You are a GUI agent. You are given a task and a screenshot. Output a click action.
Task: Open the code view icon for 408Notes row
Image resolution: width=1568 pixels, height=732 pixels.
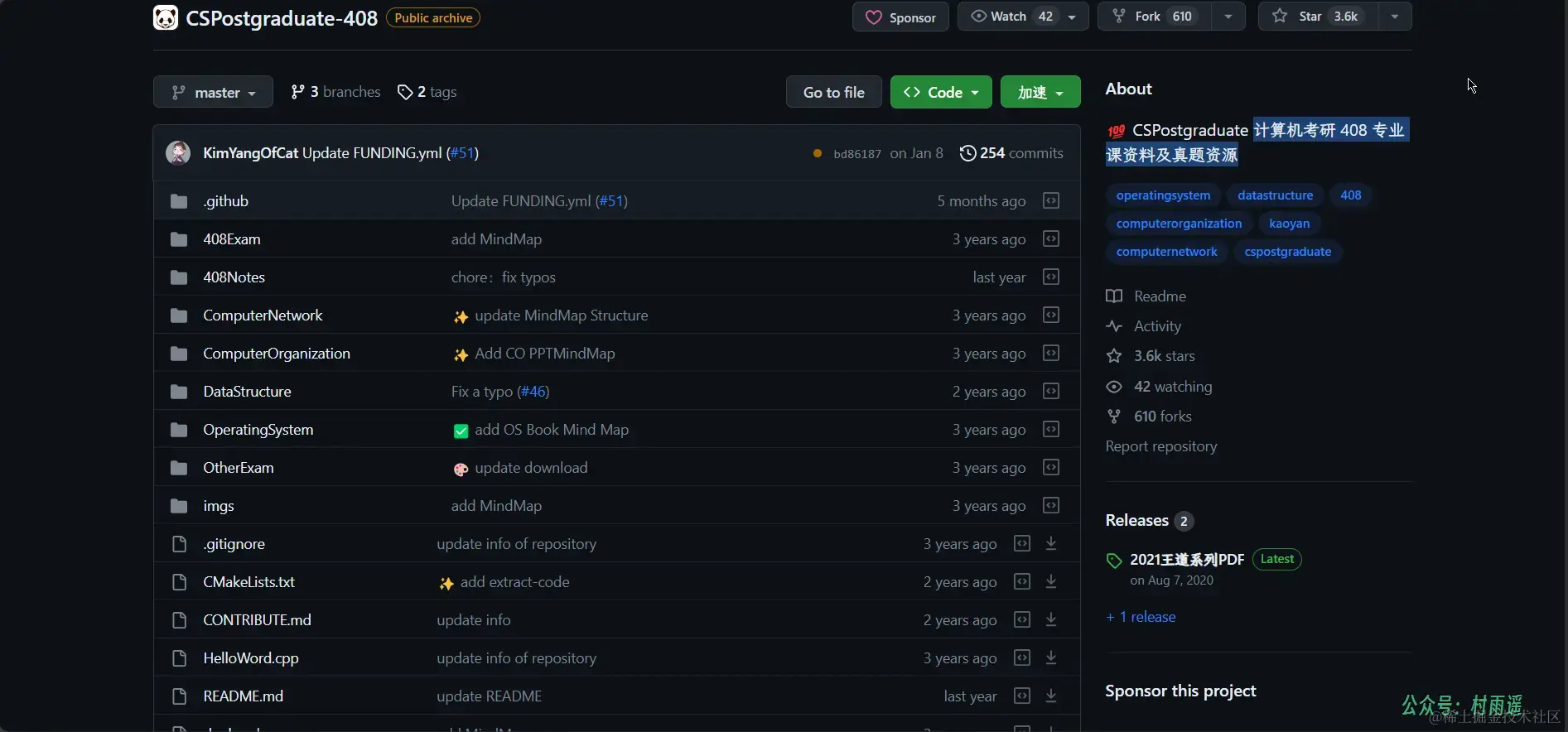pos(1051,277)
